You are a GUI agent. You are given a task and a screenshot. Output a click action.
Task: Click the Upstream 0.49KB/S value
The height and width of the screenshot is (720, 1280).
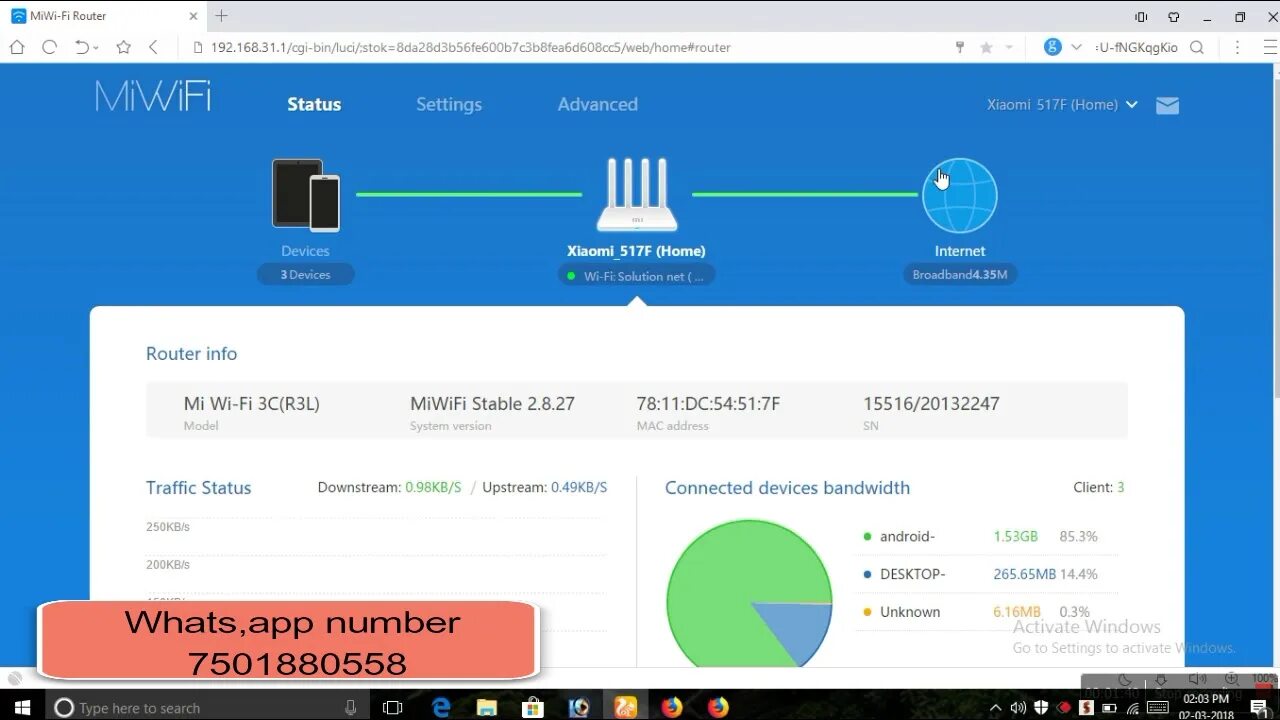click(x=579, y=488)
